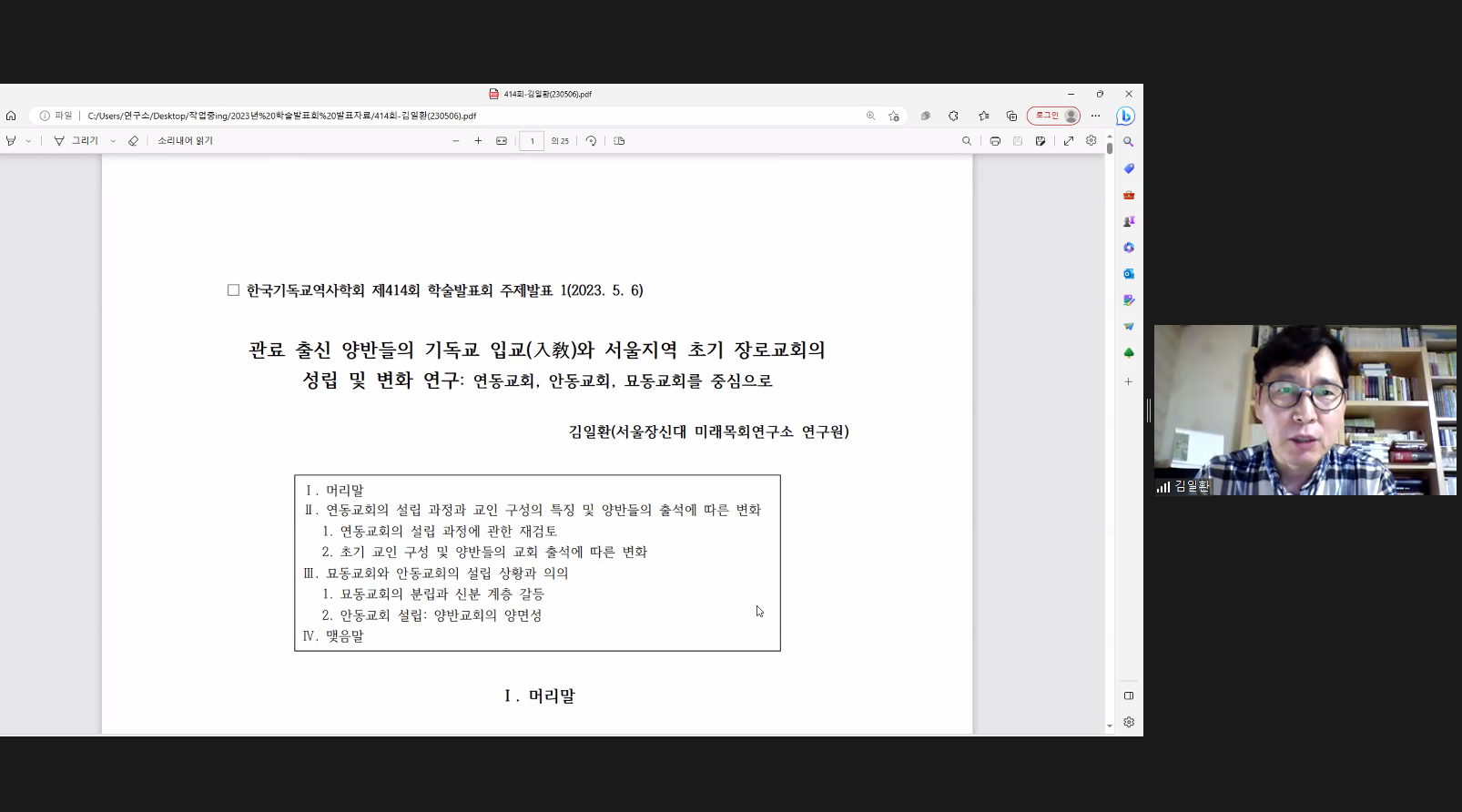Open the sidebar image creator icon
Viewport: 1462px width, 812px height.
(x=1129, y=299)
